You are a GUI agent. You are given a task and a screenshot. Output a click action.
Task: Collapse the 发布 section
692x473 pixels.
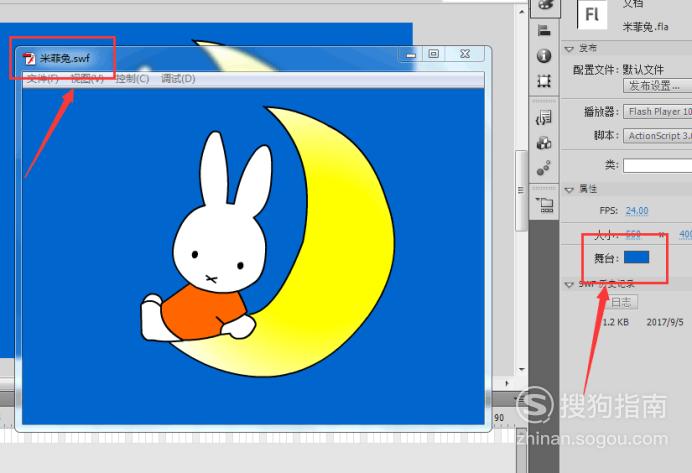[569, 49]
